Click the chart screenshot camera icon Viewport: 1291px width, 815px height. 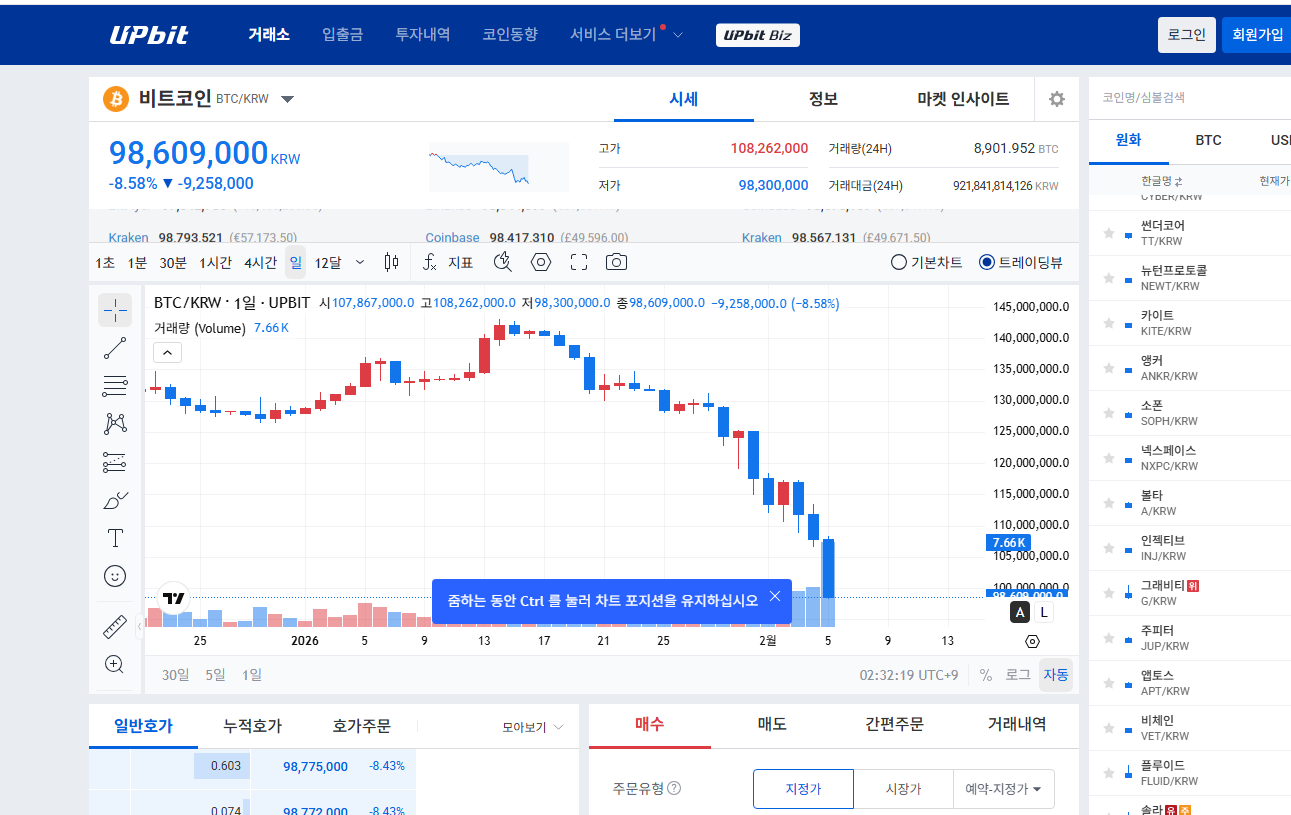616,262
